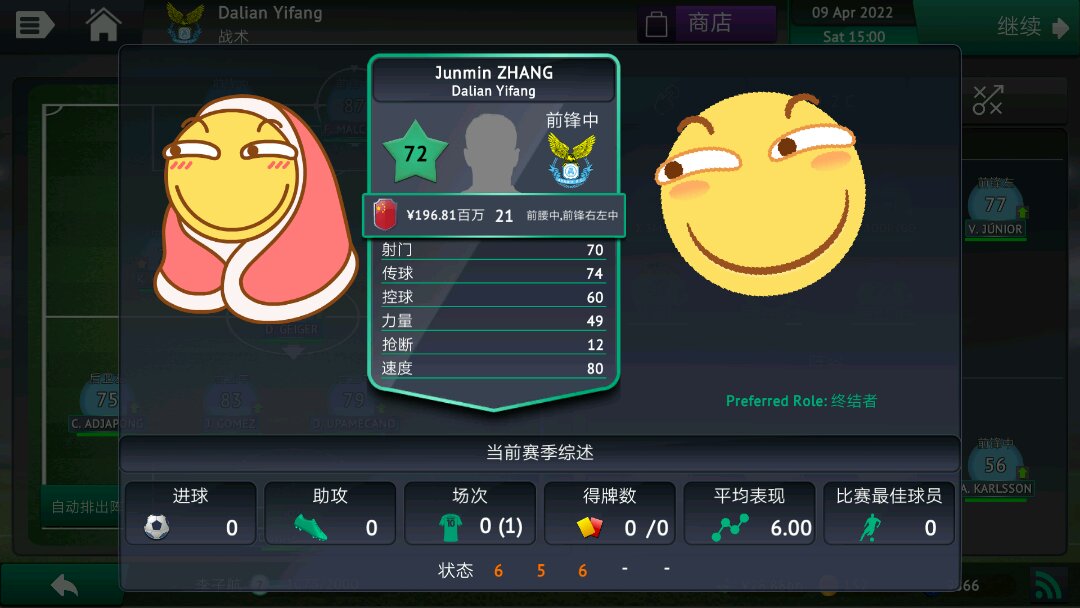The height and width of the screenshot is (608, 1080).
Task: Click the 继续 continue button
Action: (1032, 27)
